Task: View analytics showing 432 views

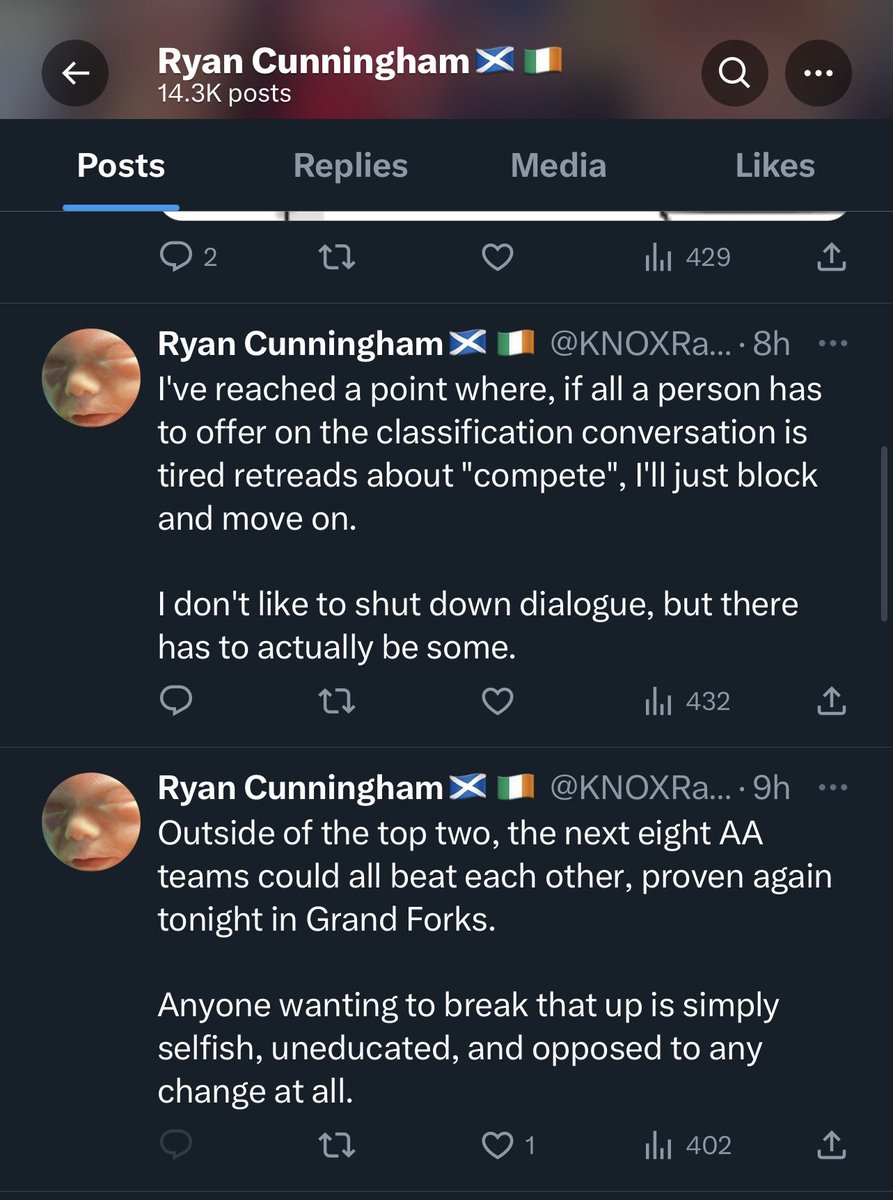Action: tap(688, 701)
